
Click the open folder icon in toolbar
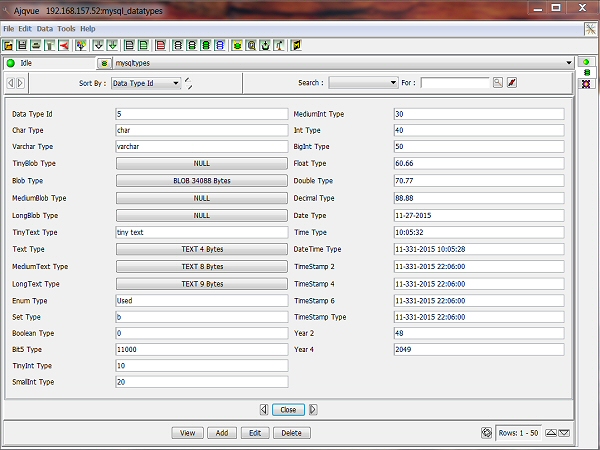(x=9, y=45)
